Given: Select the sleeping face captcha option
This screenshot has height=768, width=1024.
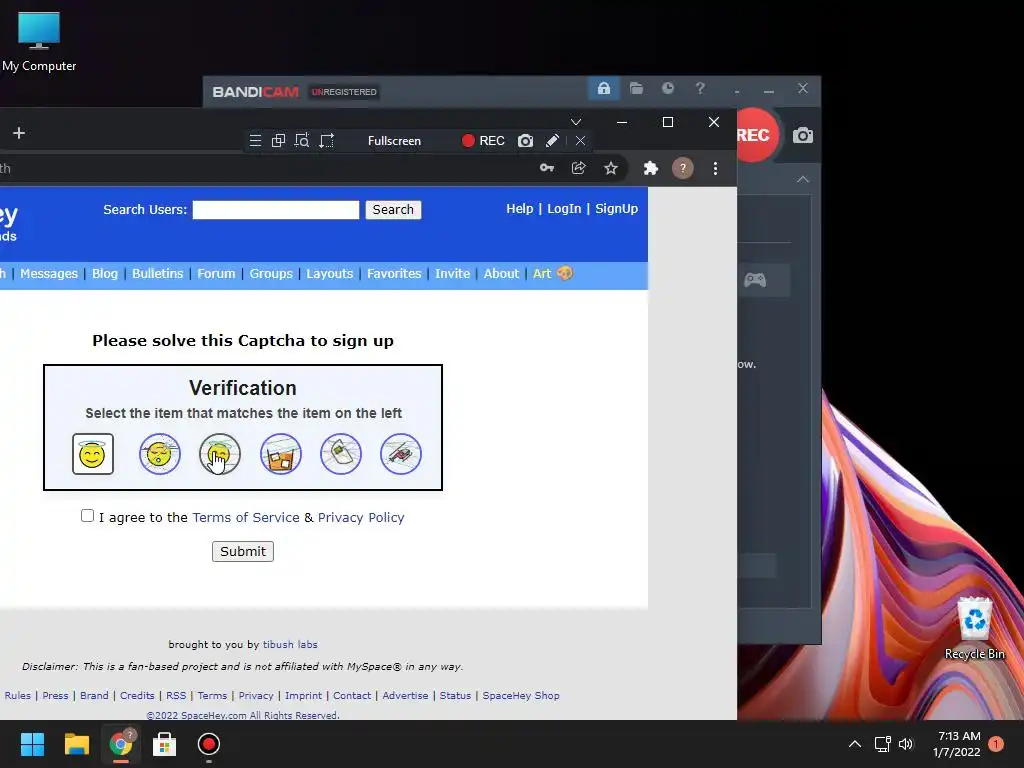Looking at the screenshot, I should point(159,454).
